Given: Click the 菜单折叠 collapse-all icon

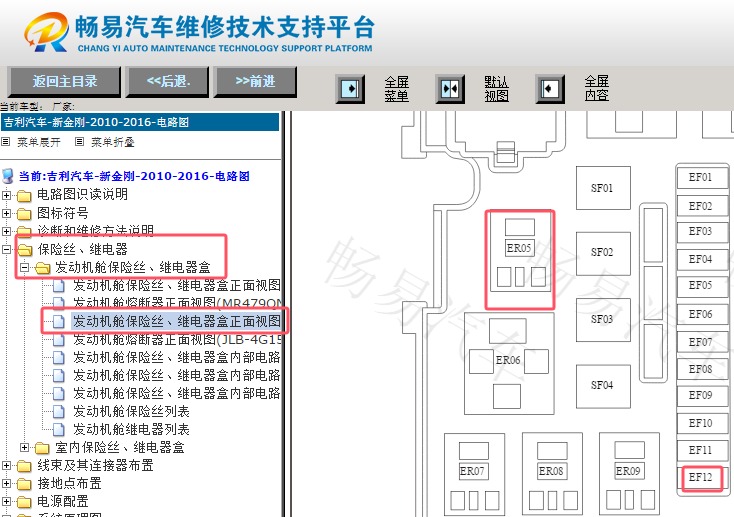Looking at the screenshot, I should point(80,141).
